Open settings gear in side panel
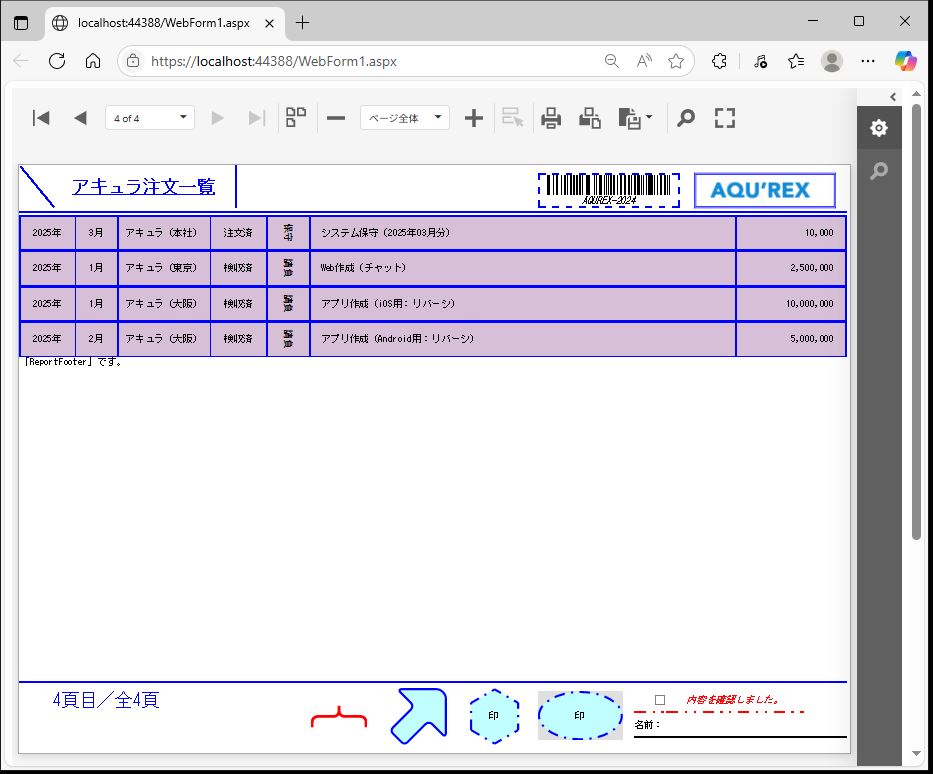 tap(878, 128)
